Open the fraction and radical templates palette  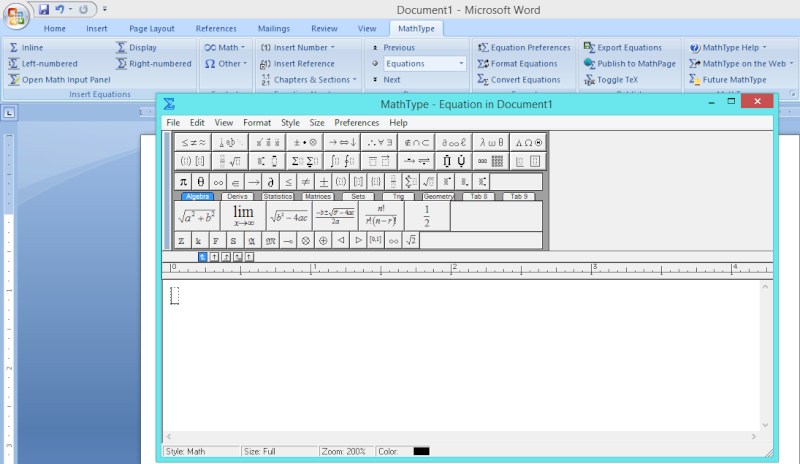tap(230, 161)
